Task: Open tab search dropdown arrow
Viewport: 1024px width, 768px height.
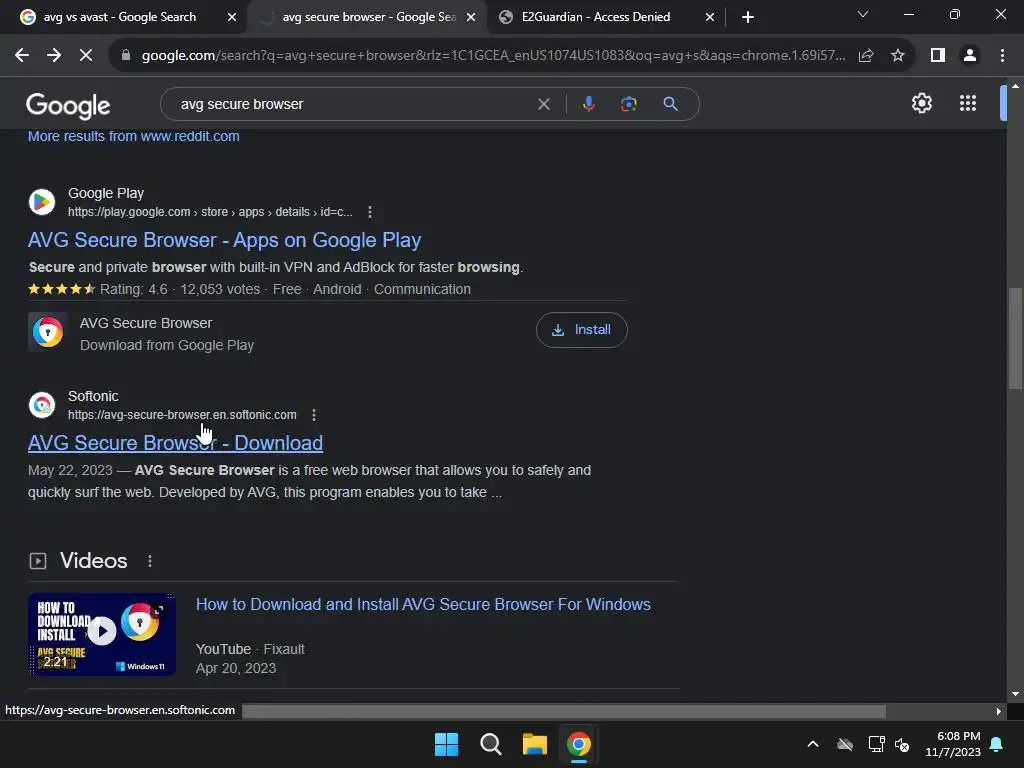Action: pos(863,14)
